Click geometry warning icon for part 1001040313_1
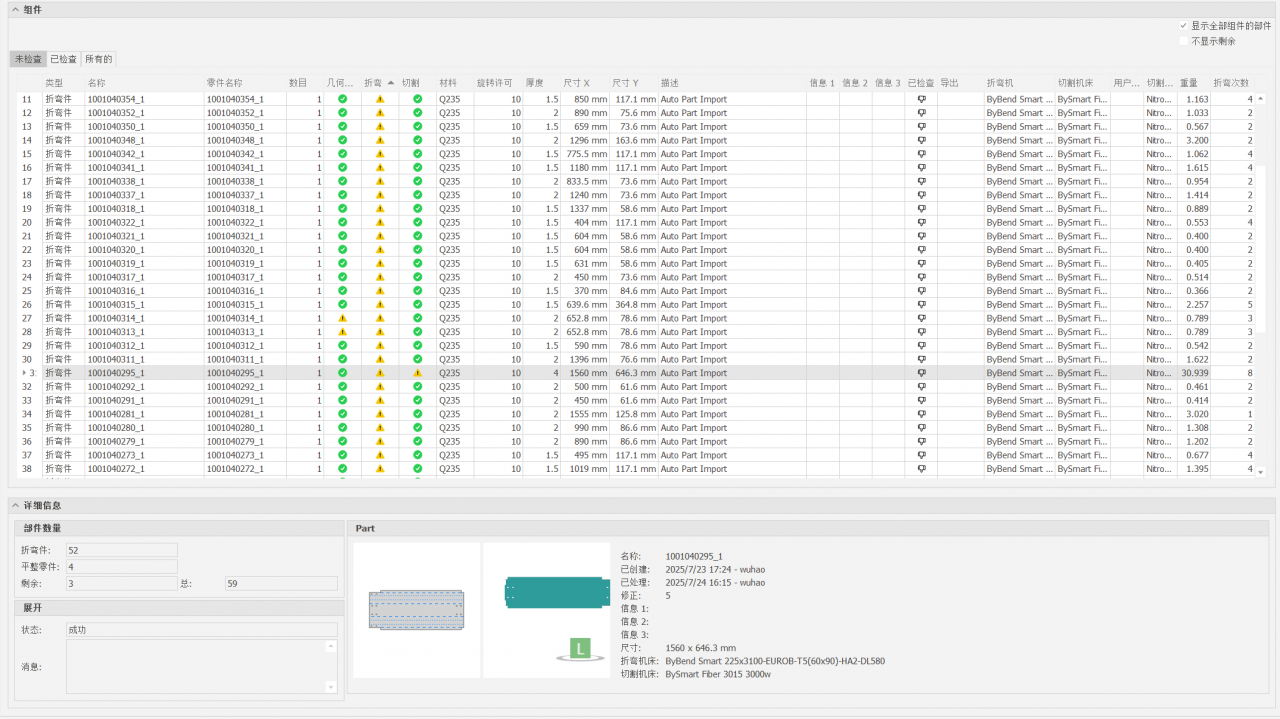Screen dimensions: 1280x719 point(342,332)
